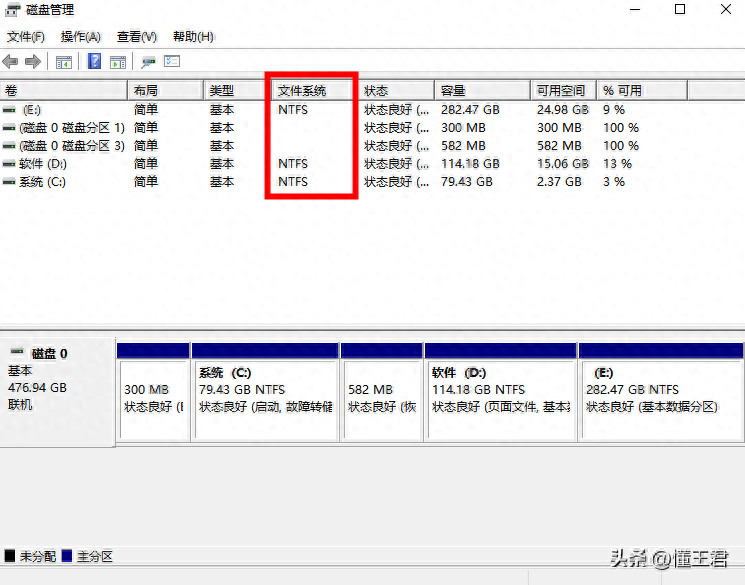Select the 系统 (C:) partition block on disk map
The height and width of the screenshot is (585, 745).
coord(265,393)
